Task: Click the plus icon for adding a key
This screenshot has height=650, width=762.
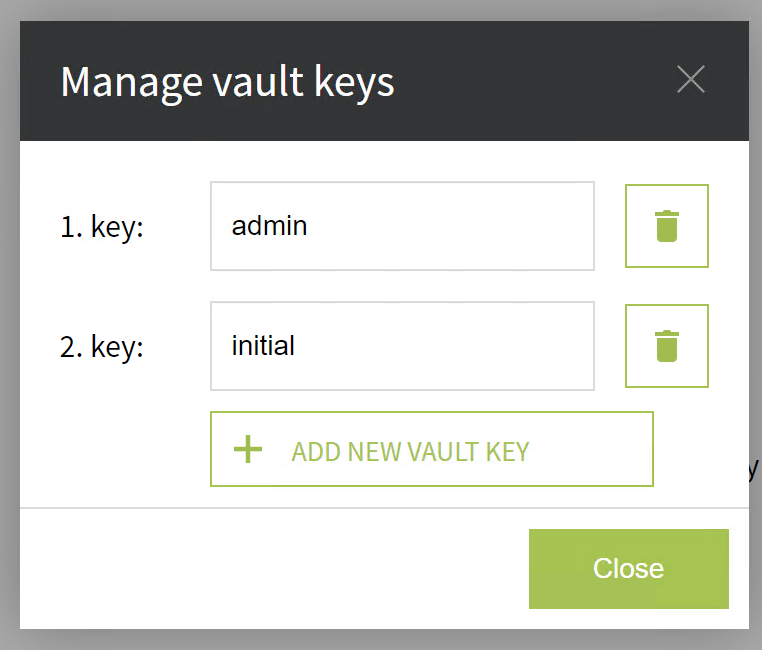Action: tap(247, 449)
